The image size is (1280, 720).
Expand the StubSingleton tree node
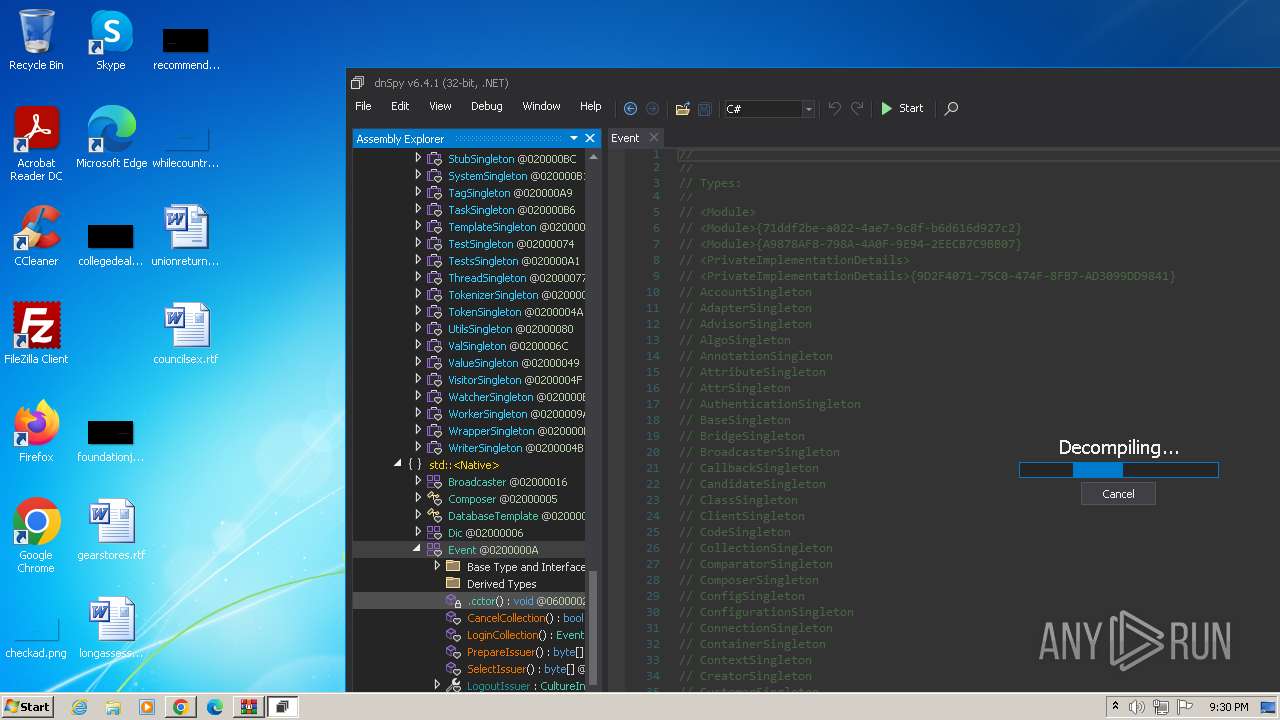(x=418, y=158)
